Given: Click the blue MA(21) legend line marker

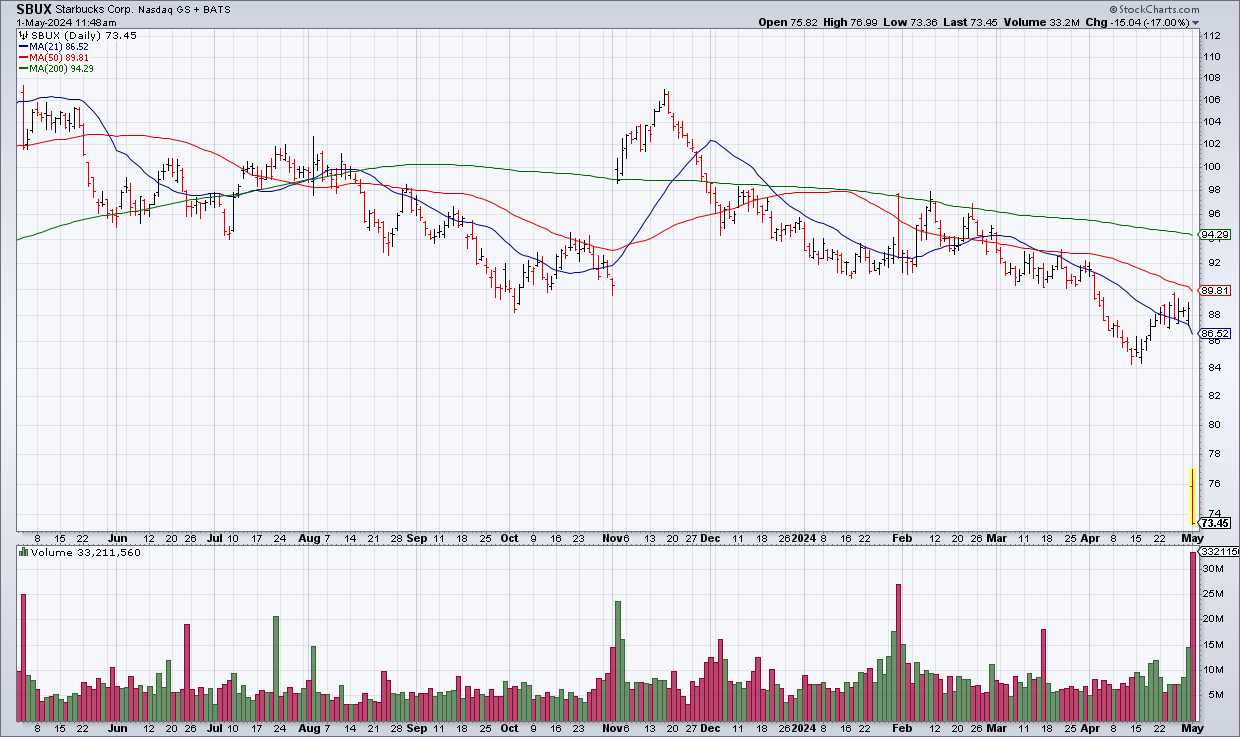Looking at the screenshot, I should point(22,46).
